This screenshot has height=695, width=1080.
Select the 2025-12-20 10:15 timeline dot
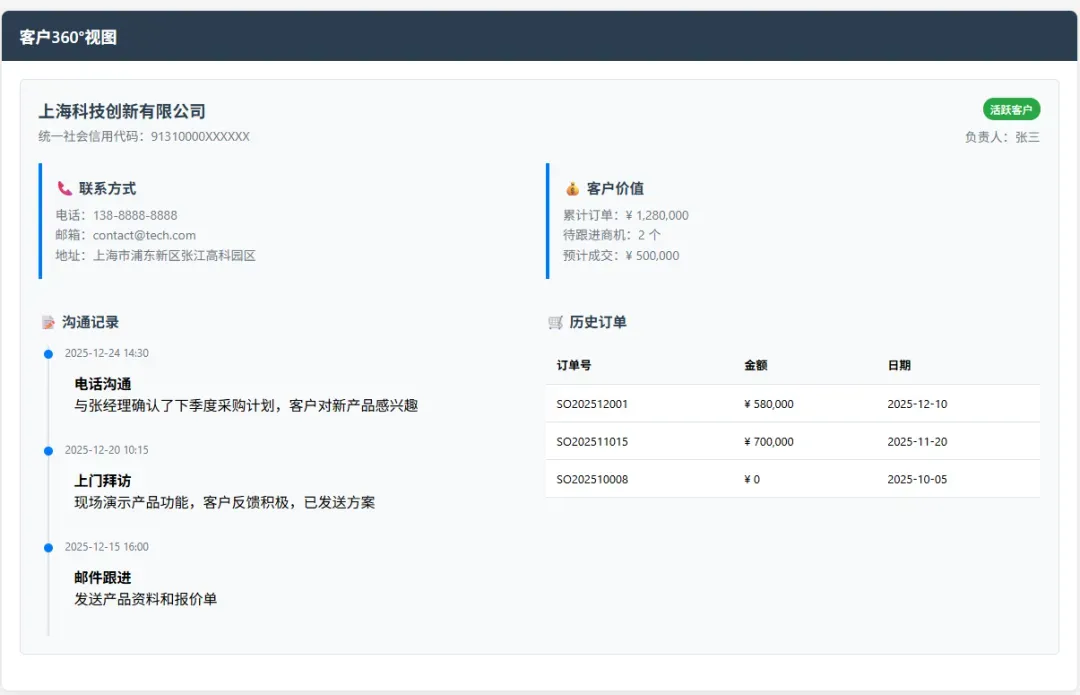coord(48,451)
